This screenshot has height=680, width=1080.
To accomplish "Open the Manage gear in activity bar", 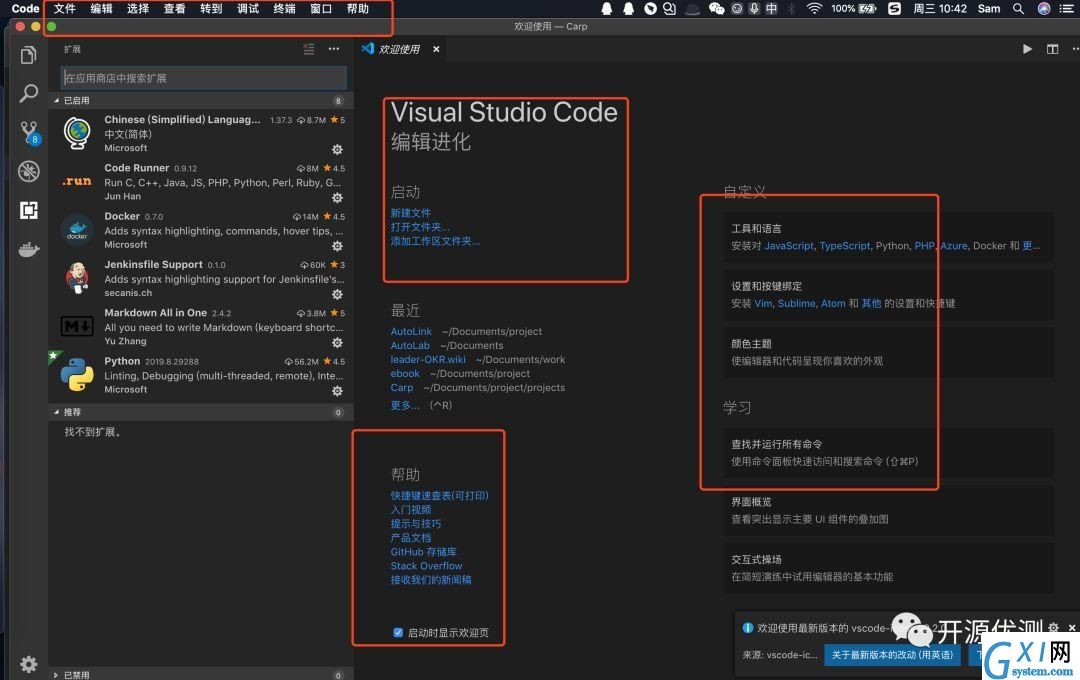I will [28, 663].
